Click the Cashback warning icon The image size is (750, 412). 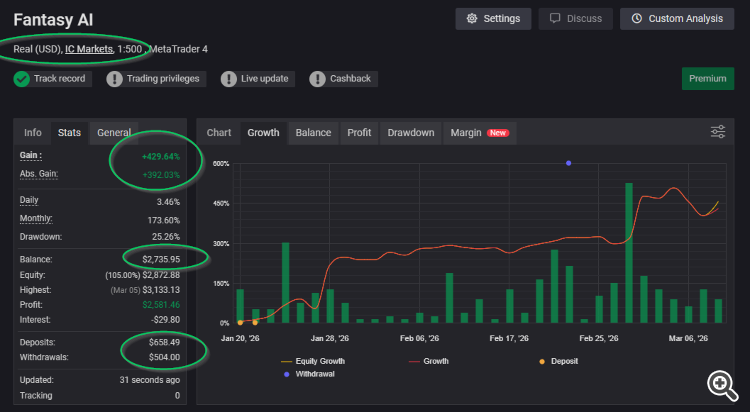point(317,79)
